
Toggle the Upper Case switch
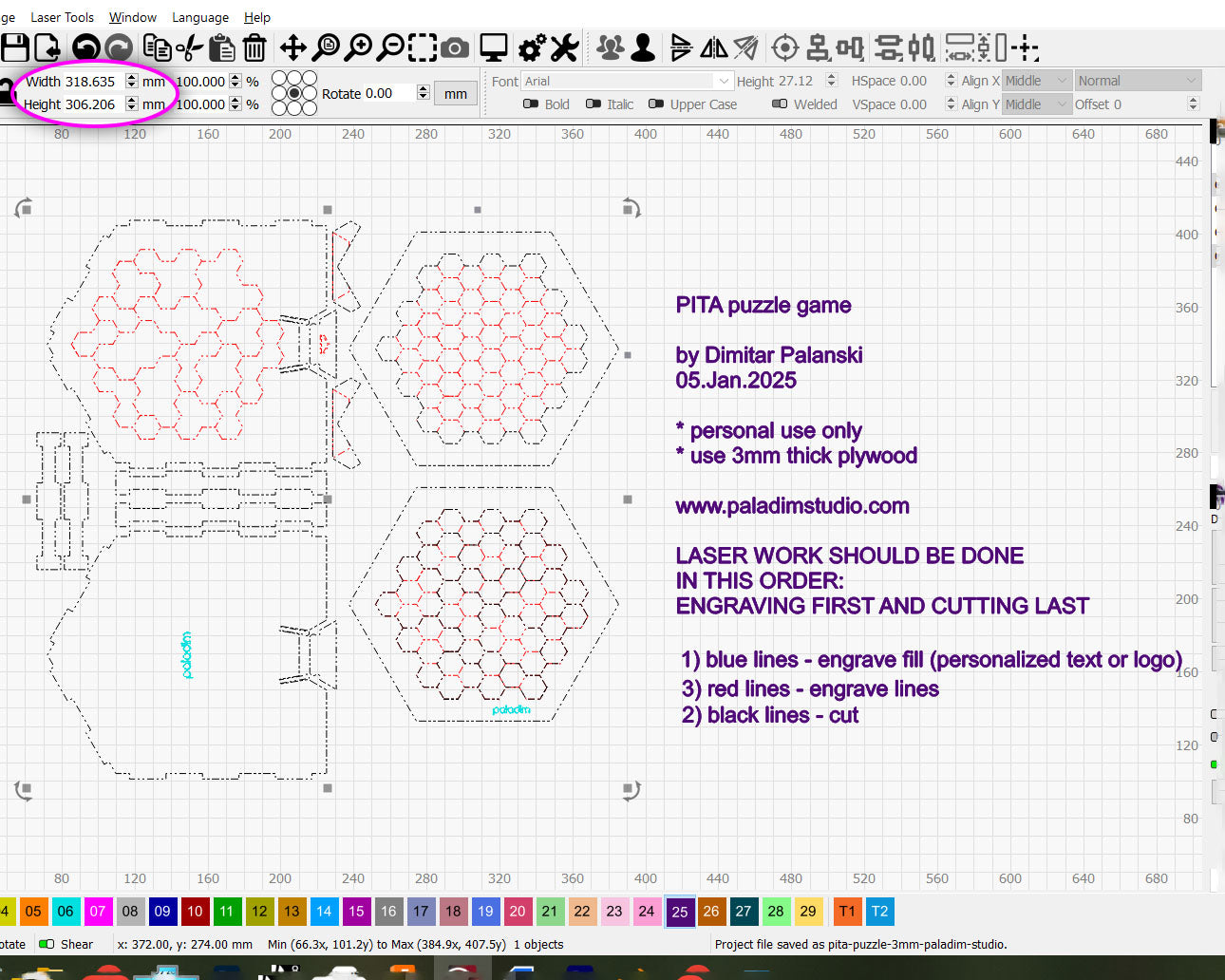[x=656, y=104]
